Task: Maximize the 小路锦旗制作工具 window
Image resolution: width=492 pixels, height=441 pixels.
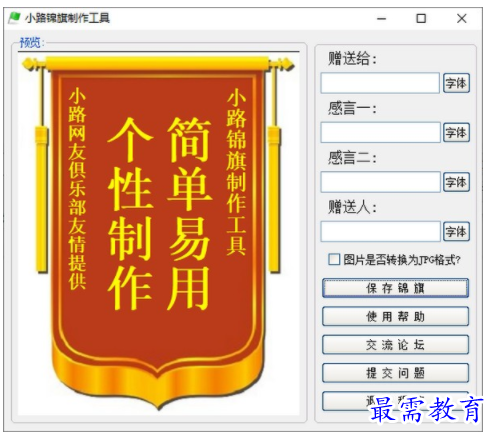Action: (421, 18)
